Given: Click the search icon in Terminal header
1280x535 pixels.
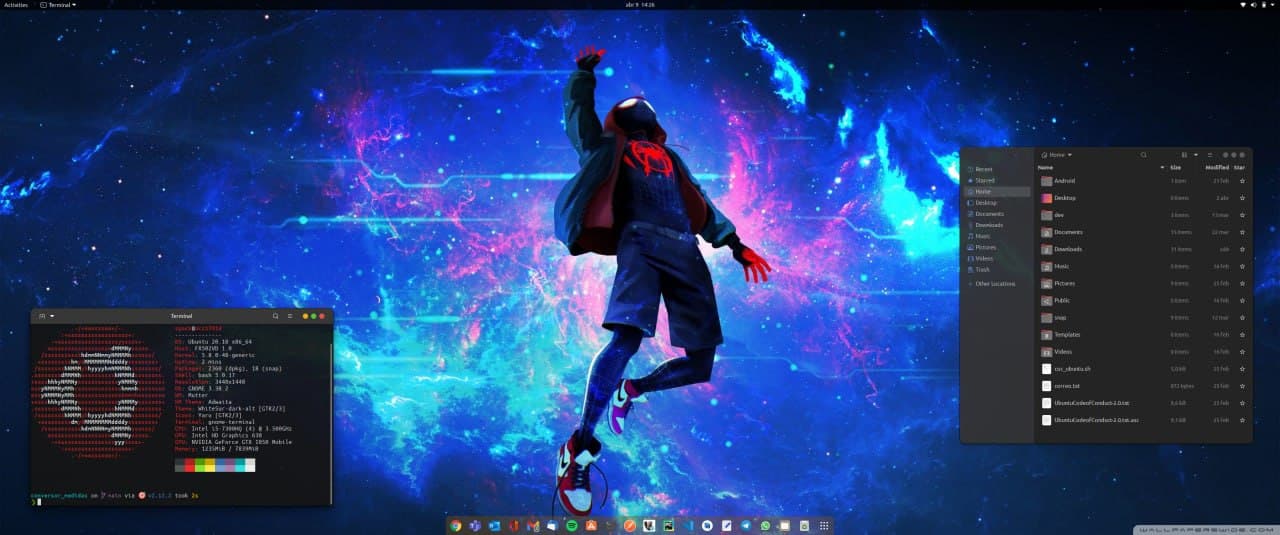Looking at the screenshot, I should pyautogui.click(x=276, y=316).
